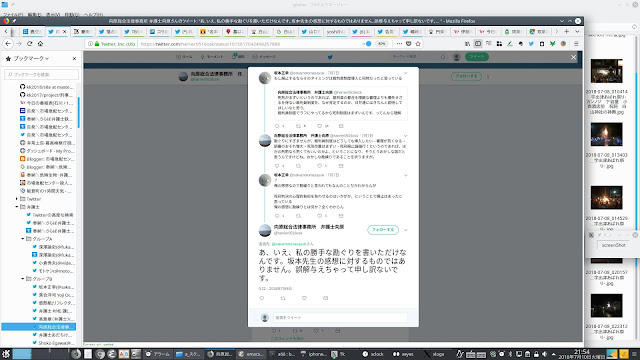Viewport: 640px width, 360px height.
Task: Click the 返信をツイート reply field
Action: (x=340, y=318)
